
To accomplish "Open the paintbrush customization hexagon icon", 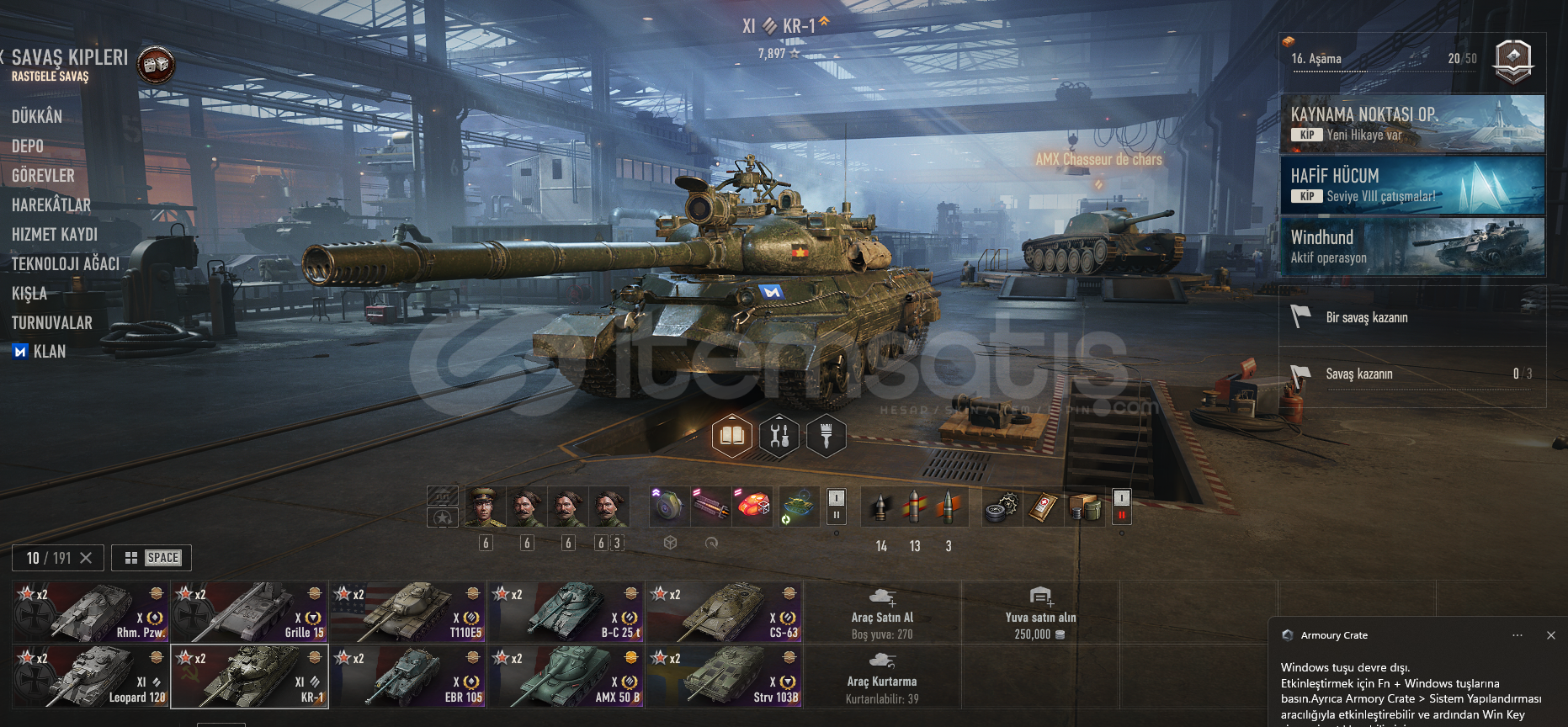I will coord(826,435).
